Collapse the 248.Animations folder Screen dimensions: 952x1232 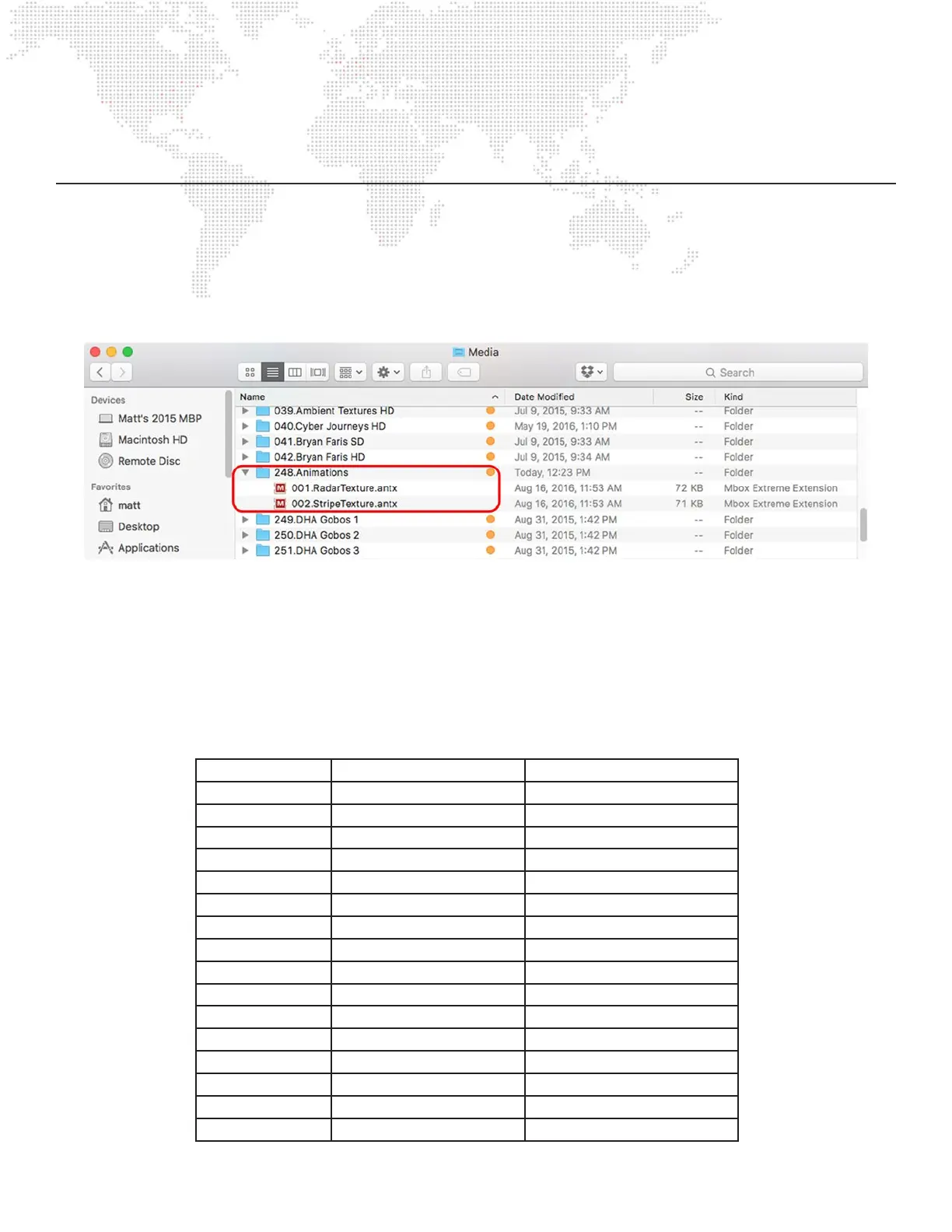[245, 473]
